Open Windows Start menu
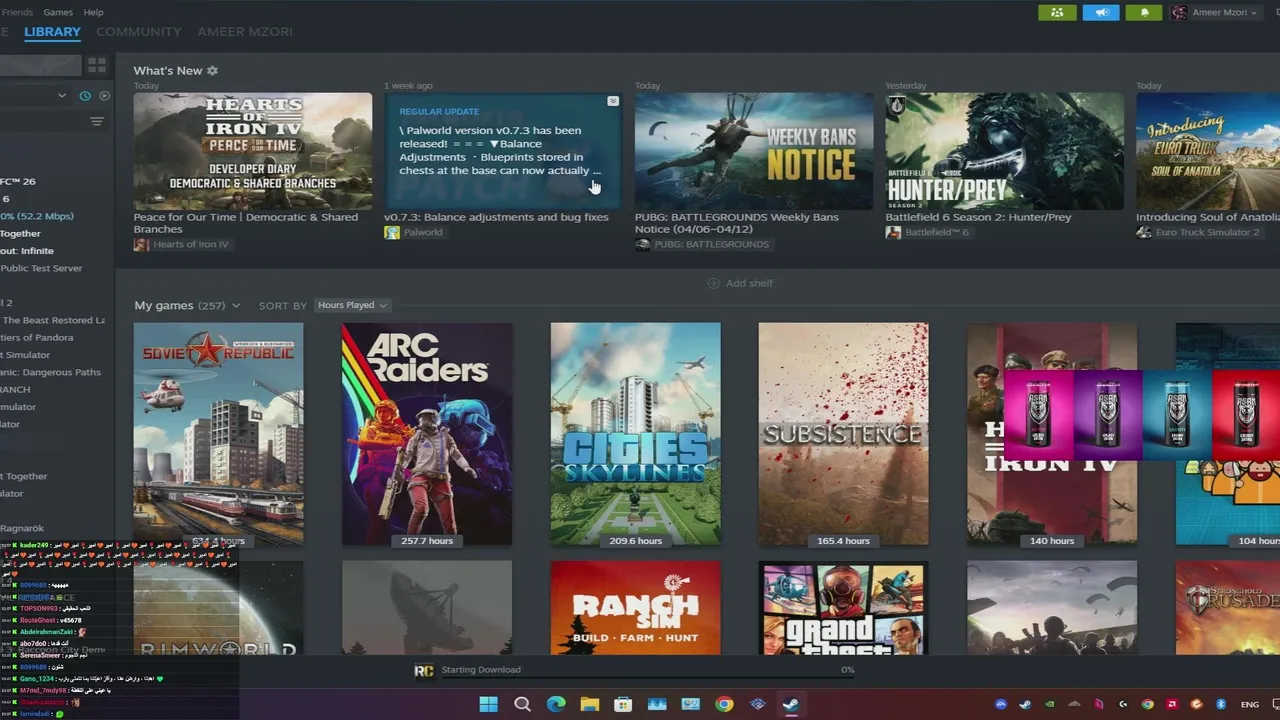1280x720 pixels. (x=488, y=704)
